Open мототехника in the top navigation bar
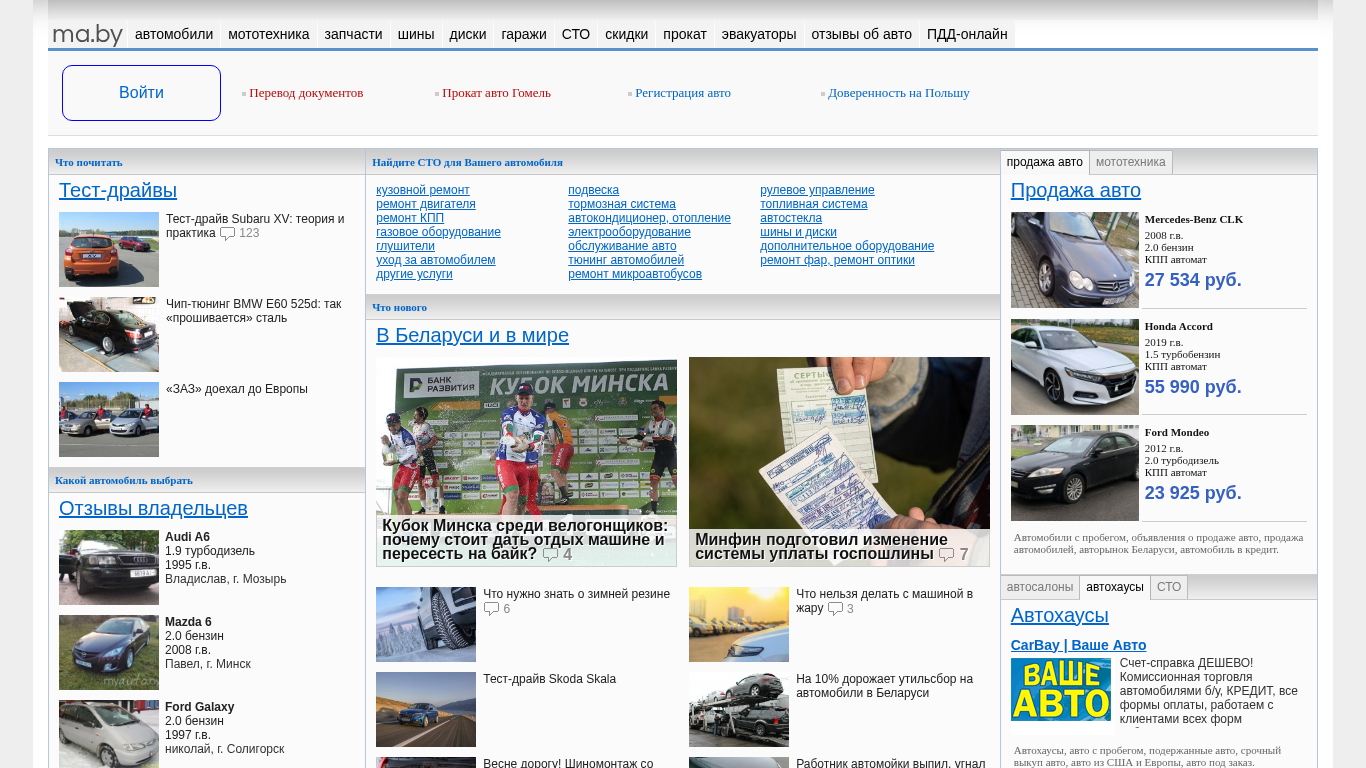 [269, 34]
